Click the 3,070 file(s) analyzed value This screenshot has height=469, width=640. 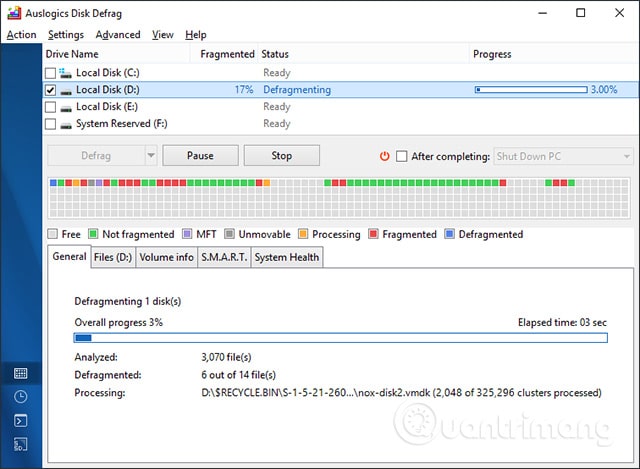coord(226,357)
